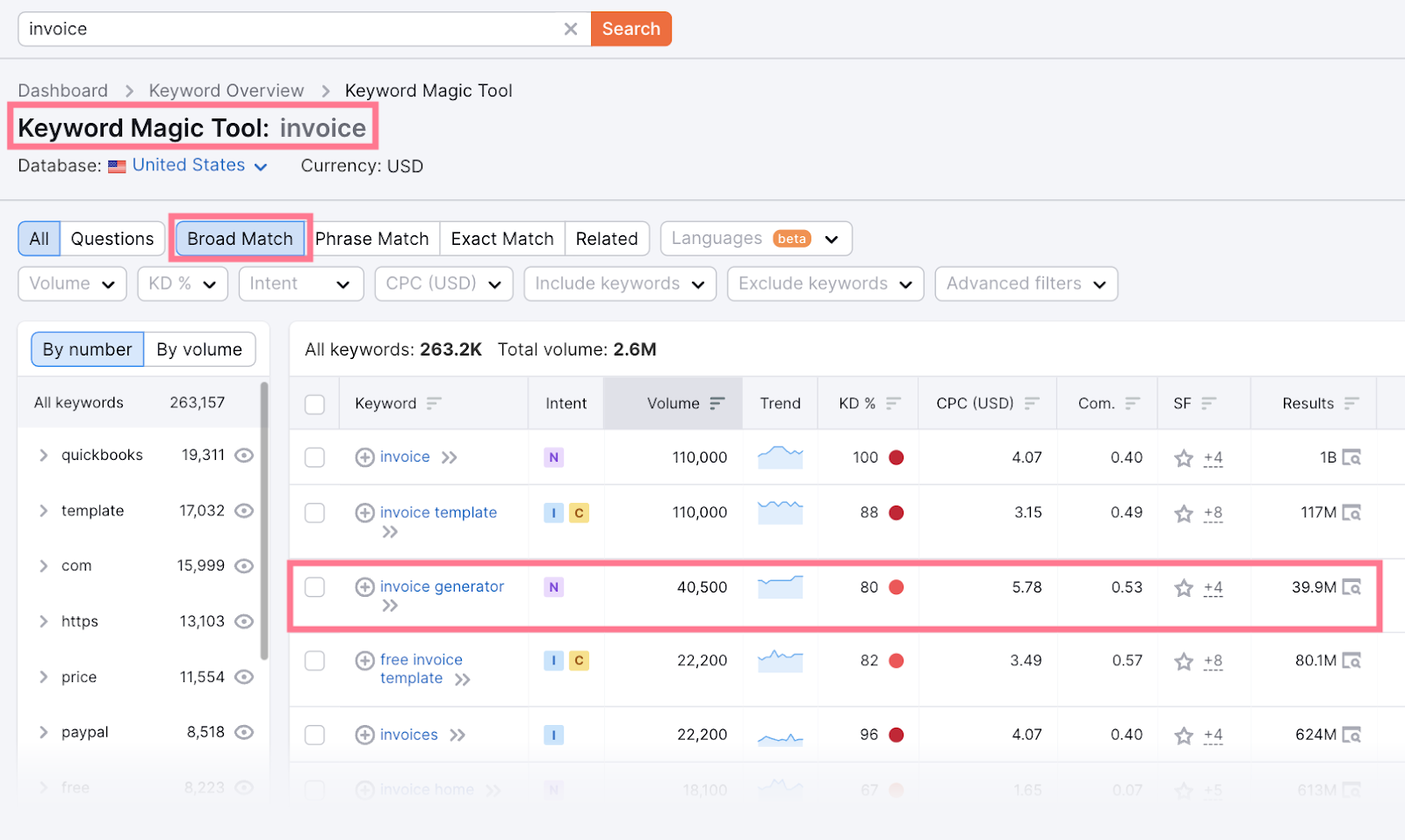1405x840 pixels.
Task: Add invoice generator with plus icon
Action: pyautogui.click(x=364, y=587)
